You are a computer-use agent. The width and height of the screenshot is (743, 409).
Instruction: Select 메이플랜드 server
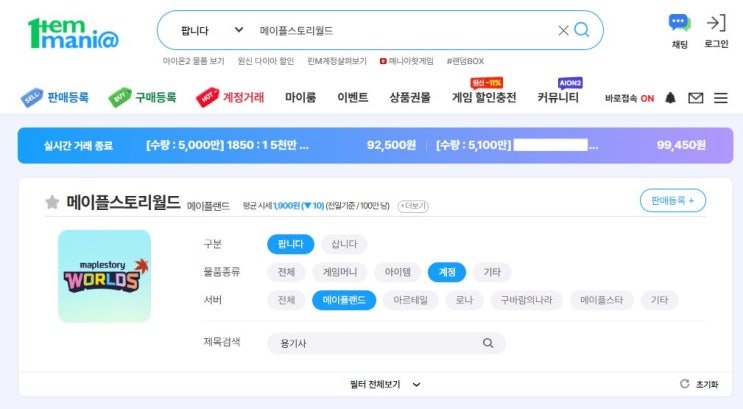point(344,300)
